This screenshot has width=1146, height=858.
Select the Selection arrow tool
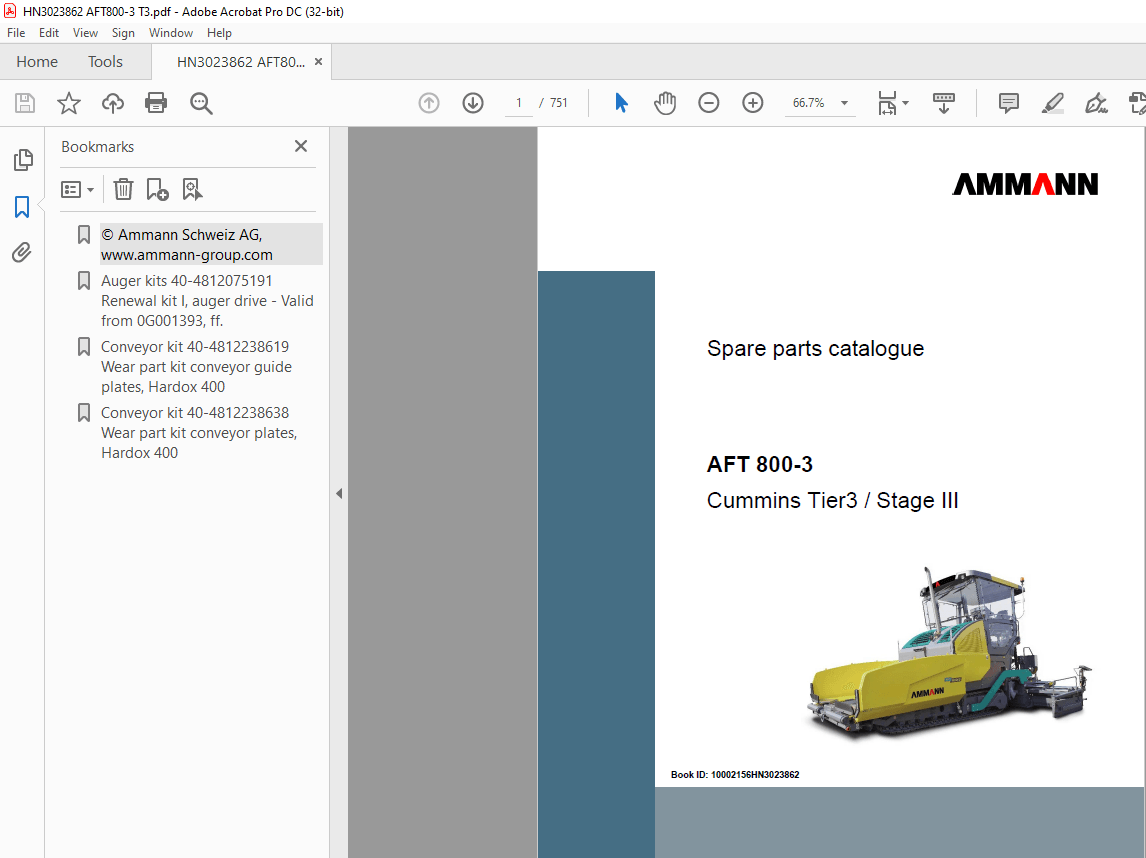pyautogui.click(x=621, y=103)
